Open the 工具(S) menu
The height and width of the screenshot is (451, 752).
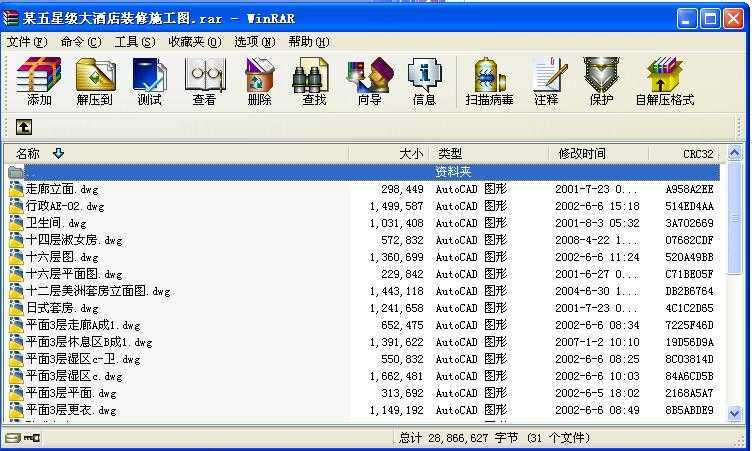pos(135,42)
